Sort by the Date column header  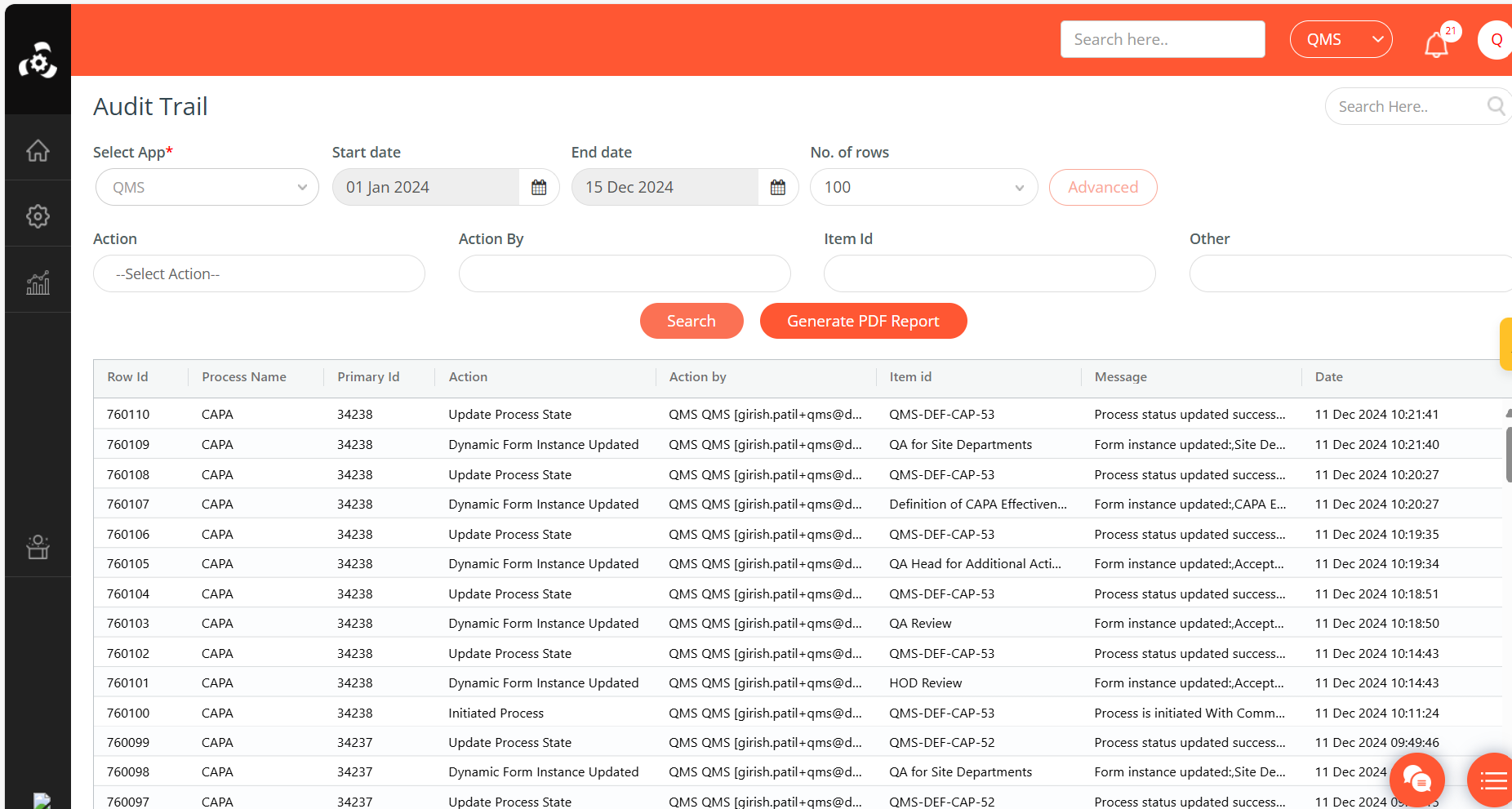[x=1328, y=377]
